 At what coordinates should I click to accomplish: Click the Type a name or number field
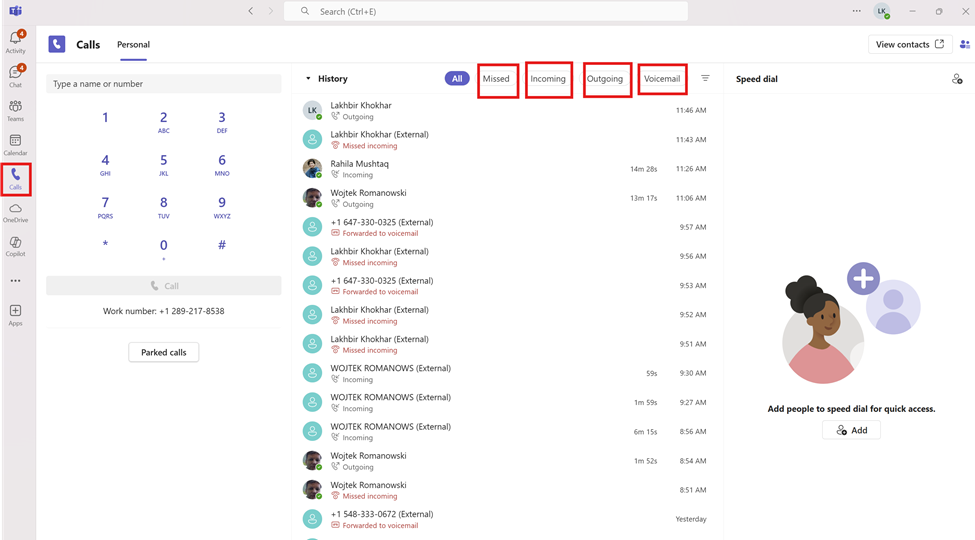tap(164, 84)
